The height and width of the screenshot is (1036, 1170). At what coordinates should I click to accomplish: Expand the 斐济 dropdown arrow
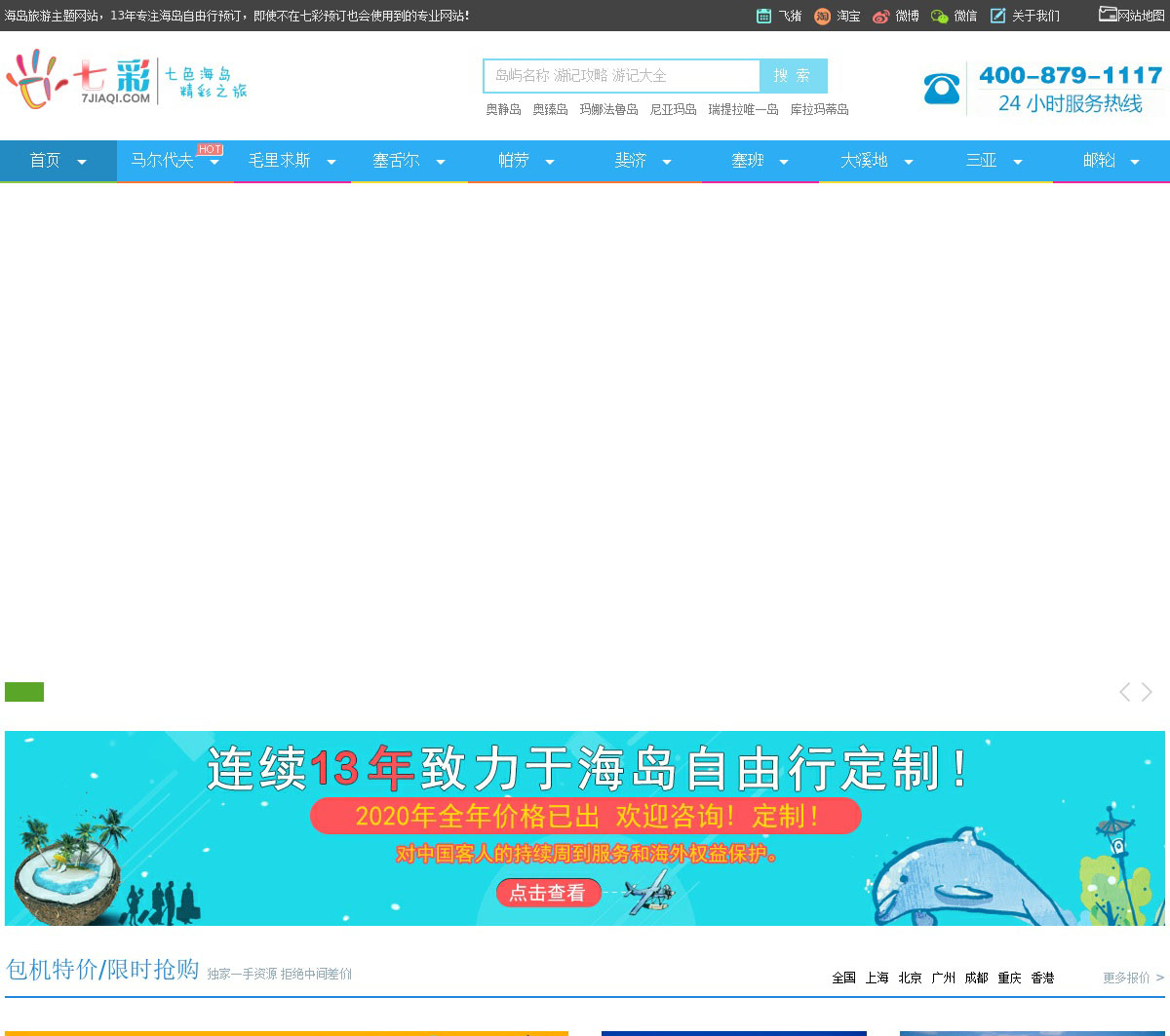click(x=667, y=162)
